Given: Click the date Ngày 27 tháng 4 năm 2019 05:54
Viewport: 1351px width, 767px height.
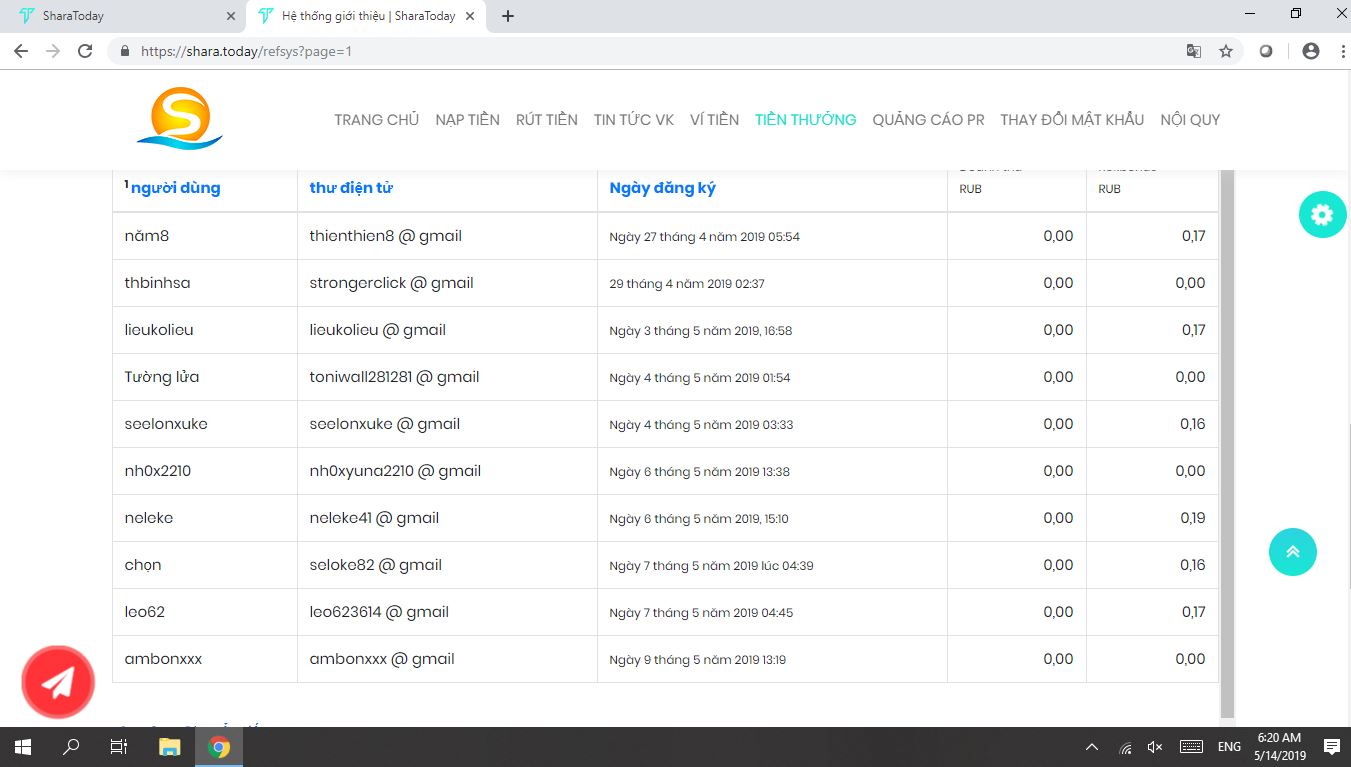Looking at the screenshot, I should coord(704,237).
